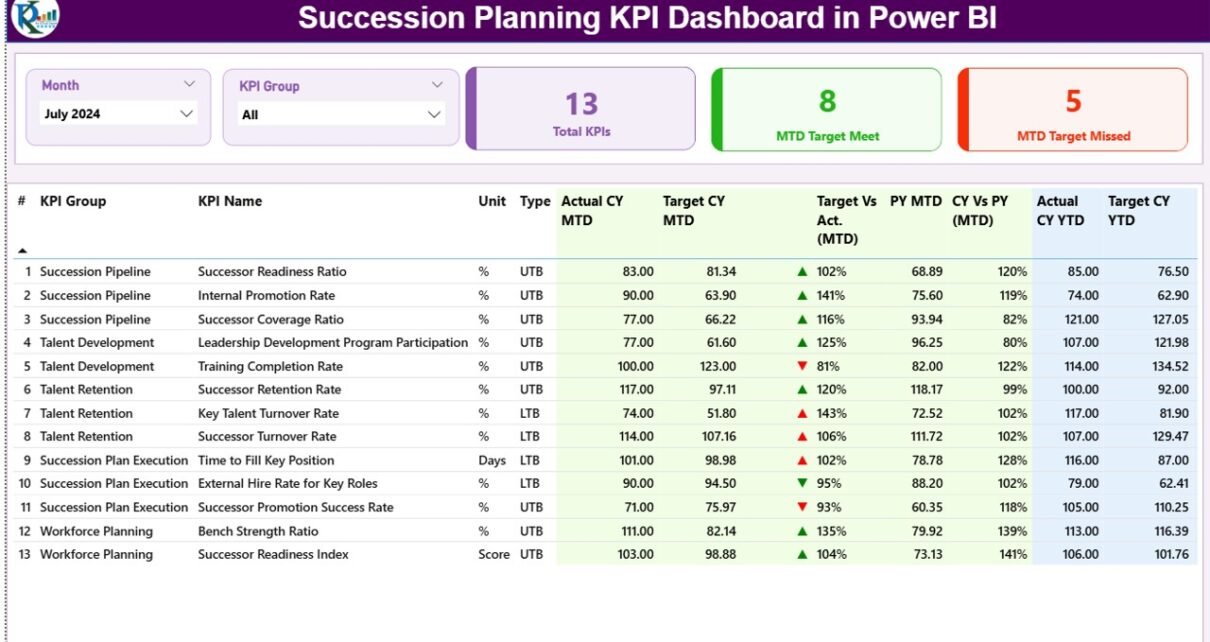Open the KPI Group dropdown showing All
Screen dimensions: 1210x642
pos(434,115)
